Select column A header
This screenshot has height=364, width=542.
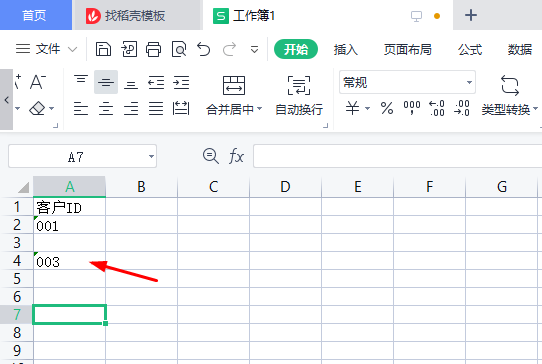click(x=69, y=187)
